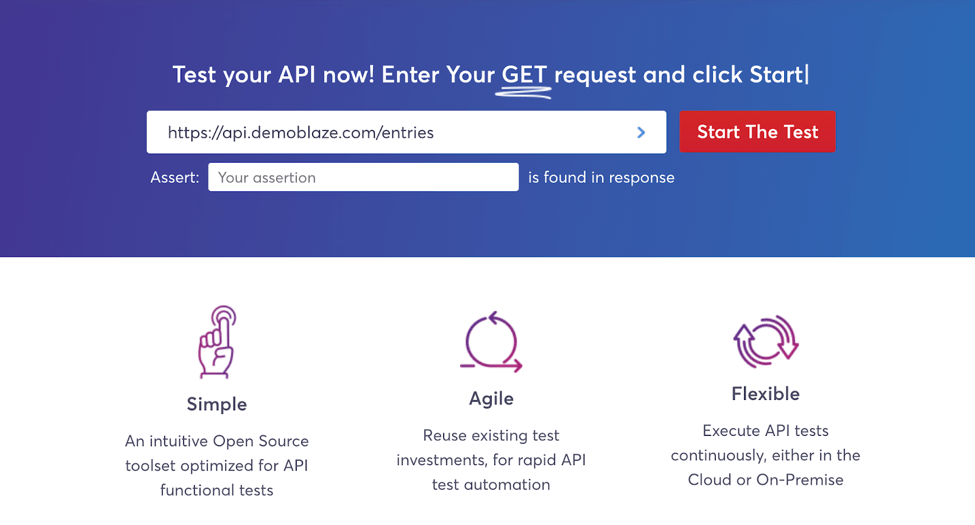Click the hand-drawn underline beneath GET
The image size is (975, 525).
pos(524,93)
